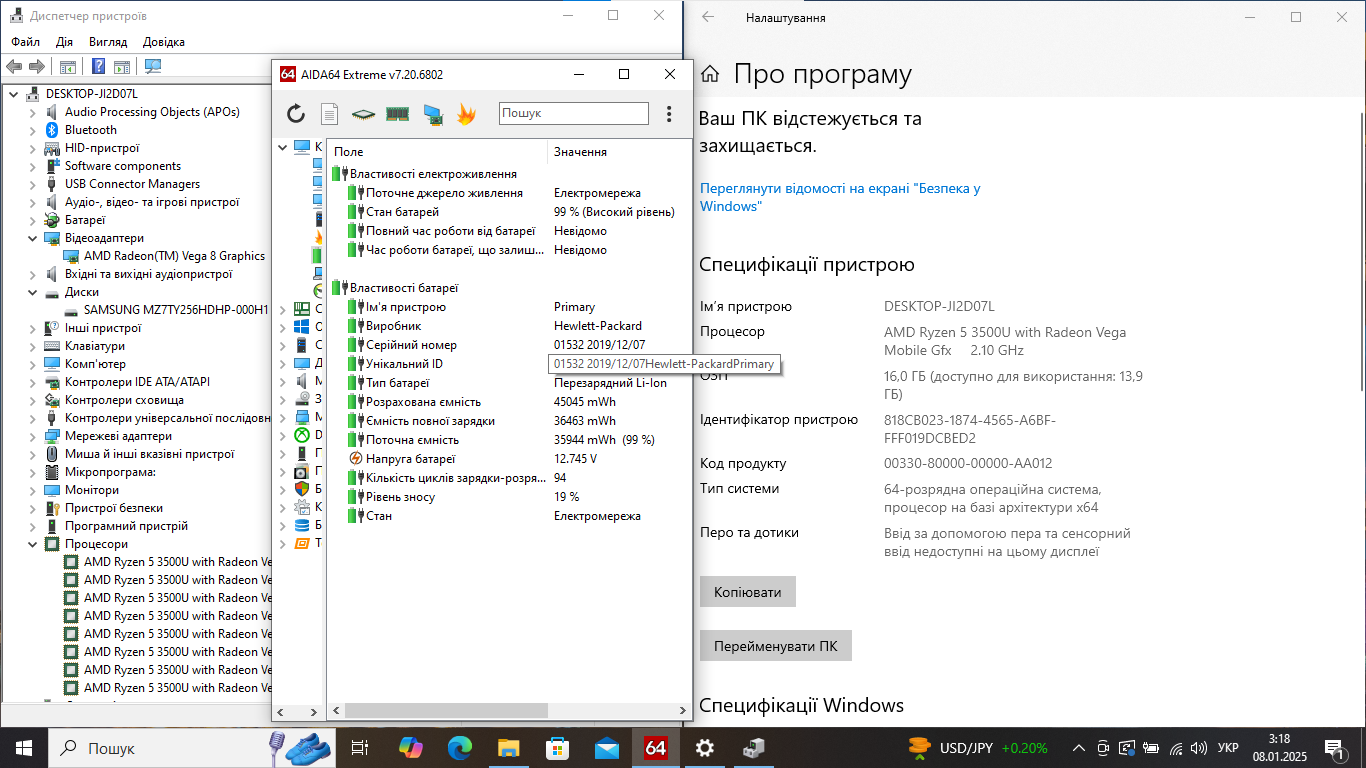This screenshot has width=1366, height=768.
Task: Click the Перейменувати ПК button
Action: (x=776, y=646)
